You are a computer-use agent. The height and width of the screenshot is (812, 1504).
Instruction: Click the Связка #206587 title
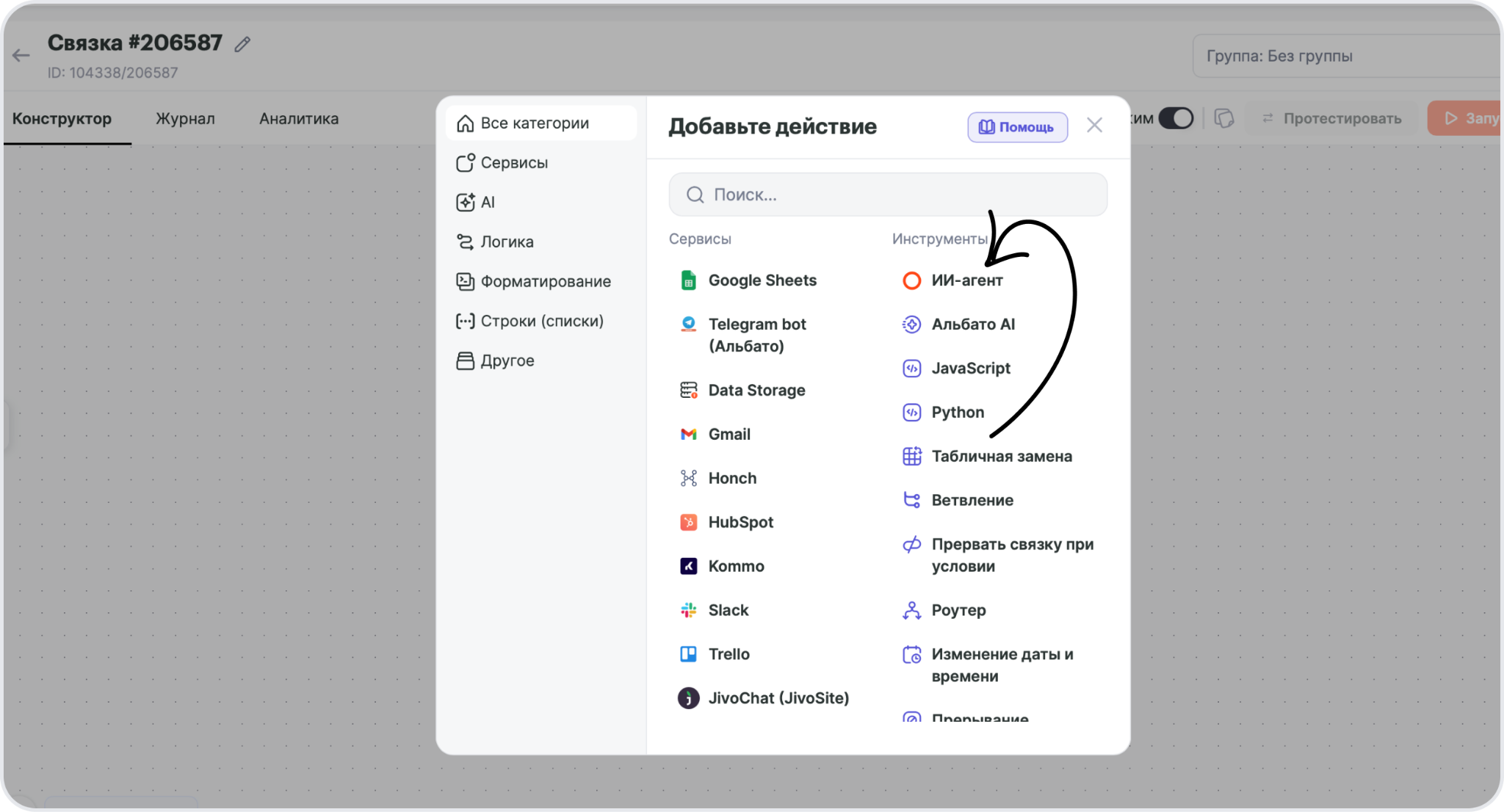click(135, 43)
